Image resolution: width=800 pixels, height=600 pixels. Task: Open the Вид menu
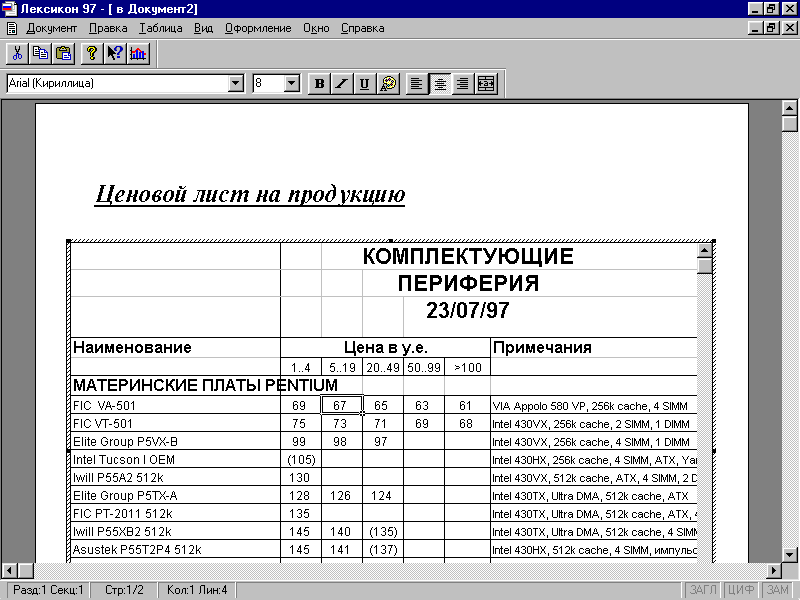pos(204,29)
